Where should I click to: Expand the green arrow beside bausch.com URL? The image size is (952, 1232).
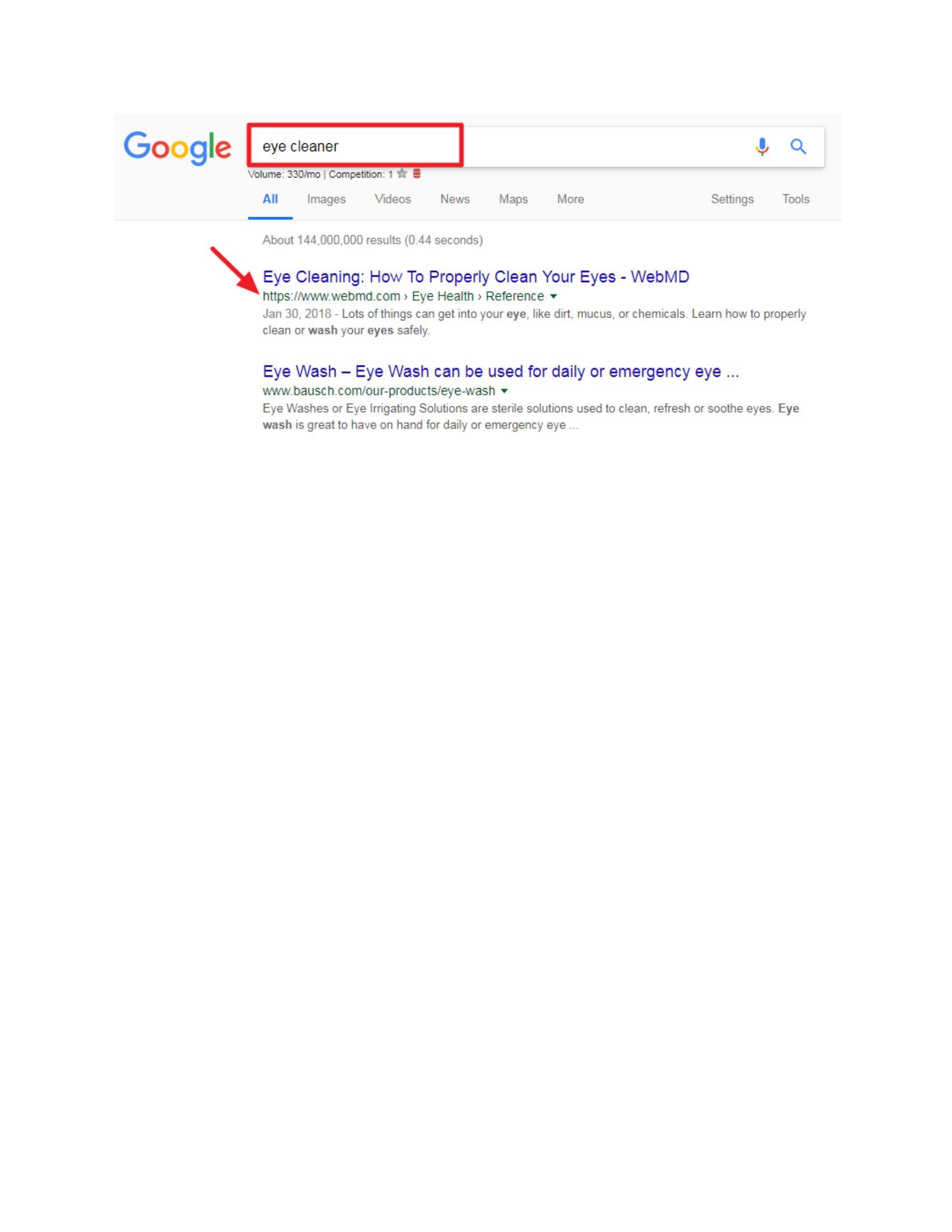pyautogui.click(x=504, y=391)
